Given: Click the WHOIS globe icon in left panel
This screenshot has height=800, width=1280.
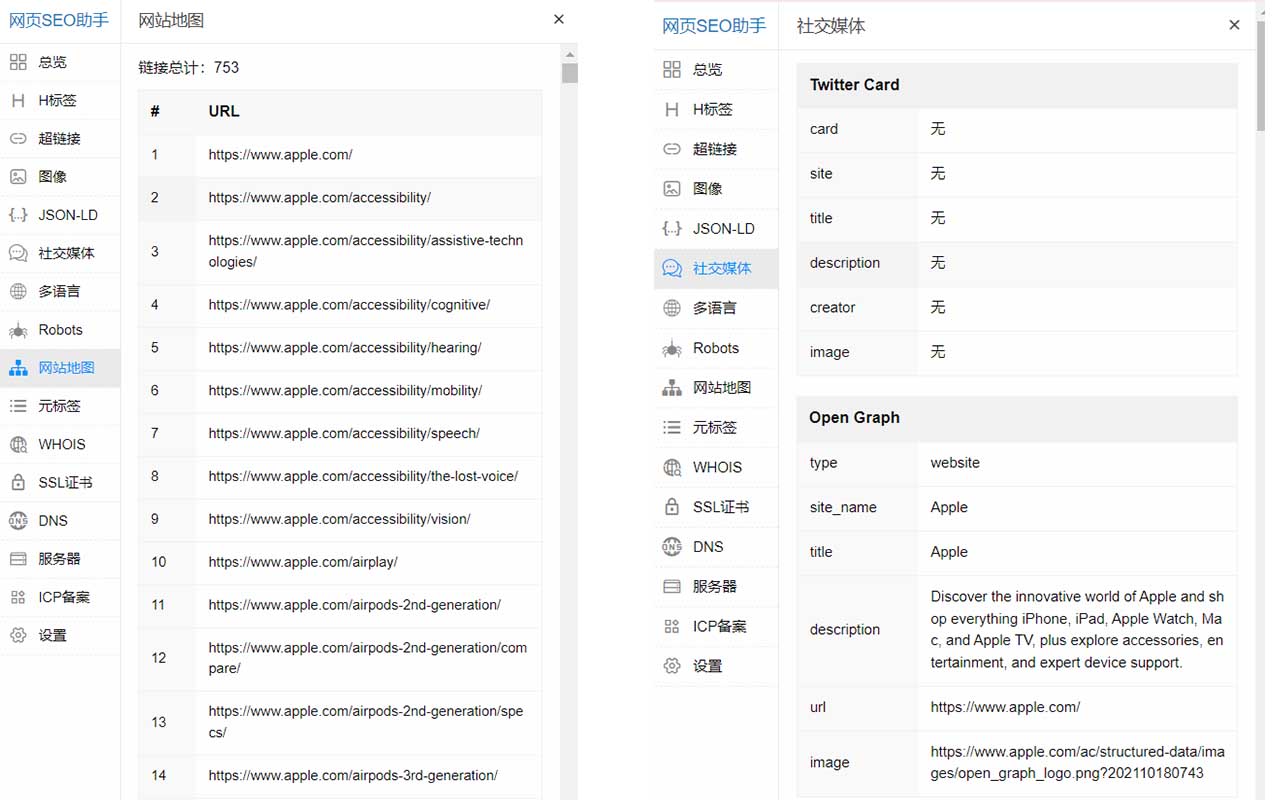Looking at the screenshot, I should tap(18, 445).
